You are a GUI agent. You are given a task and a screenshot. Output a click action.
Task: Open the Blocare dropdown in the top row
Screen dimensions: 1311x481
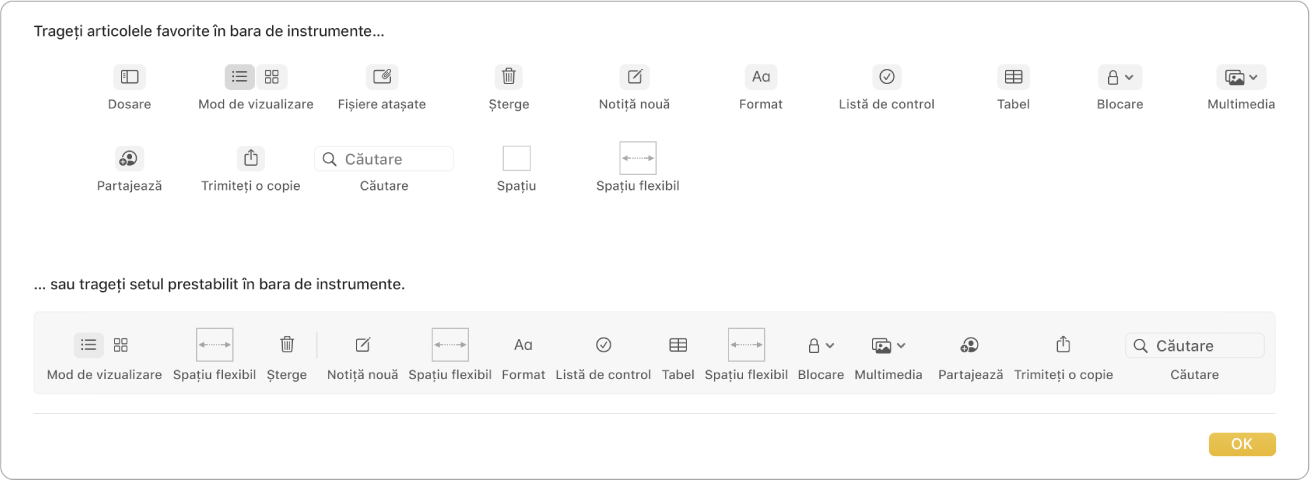(1119, 76)
